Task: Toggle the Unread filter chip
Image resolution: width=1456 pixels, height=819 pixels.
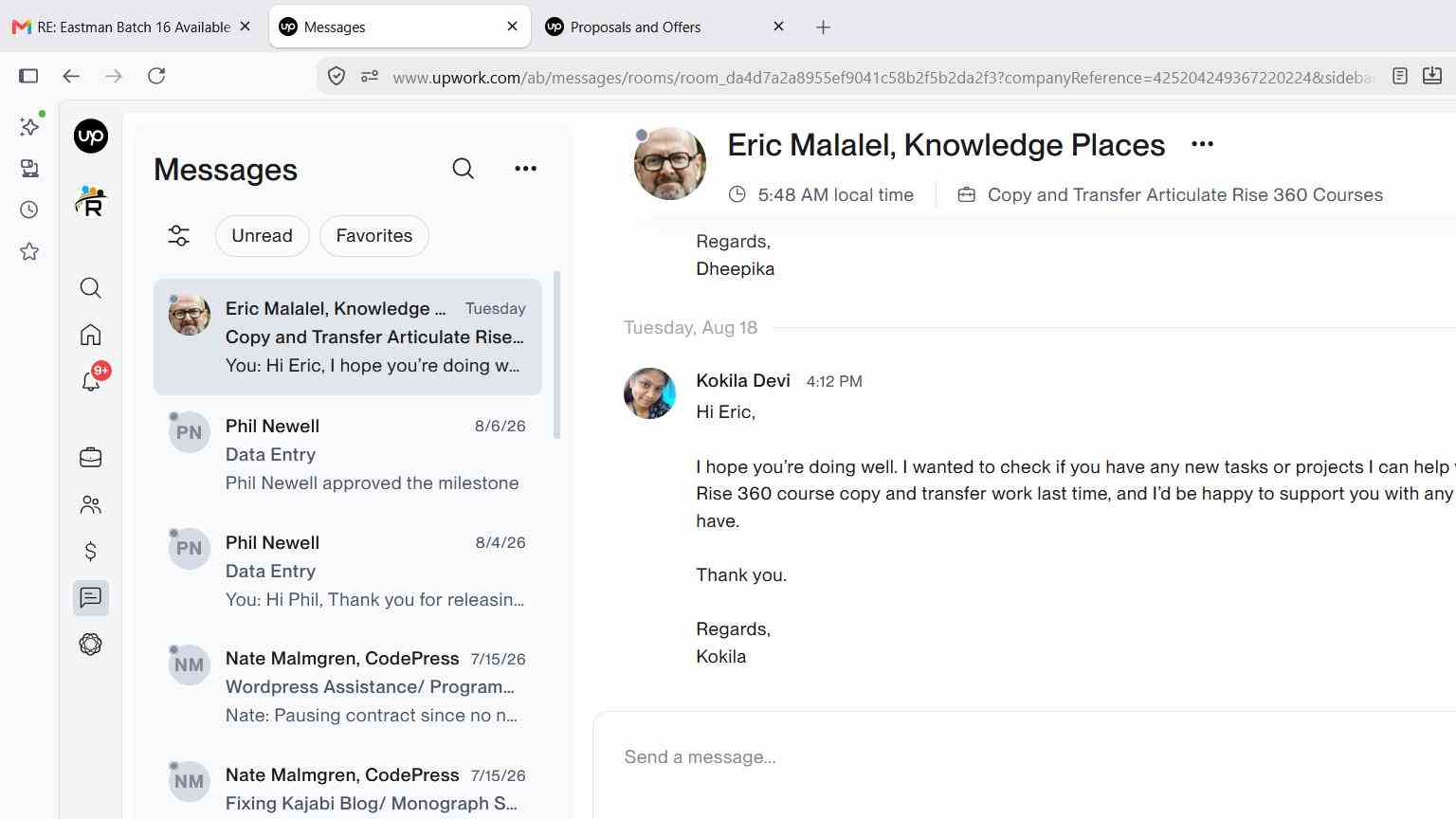Action: [x=263, y=236]
